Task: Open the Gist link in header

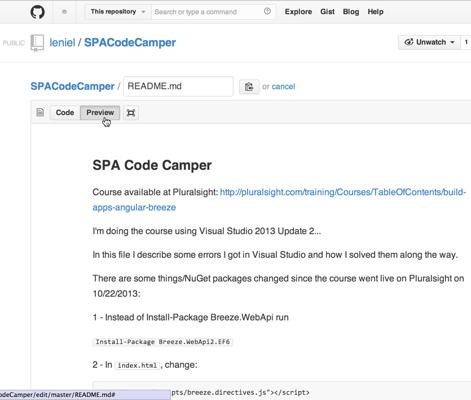Action: (x=327, y=12)
